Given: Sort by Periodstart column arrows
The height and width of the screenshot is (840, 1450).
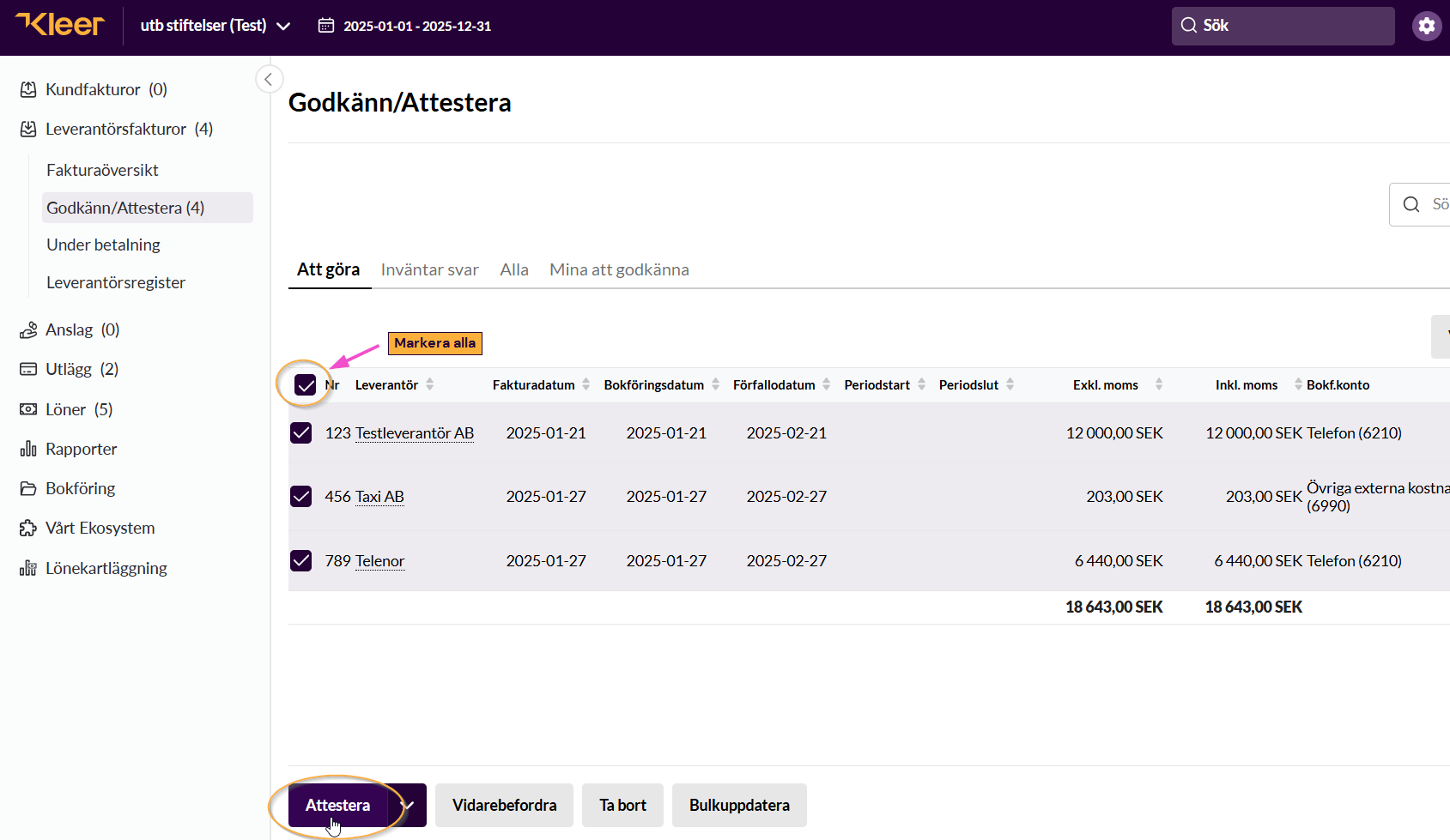Looking at the screenshot, I should (921, 384).
